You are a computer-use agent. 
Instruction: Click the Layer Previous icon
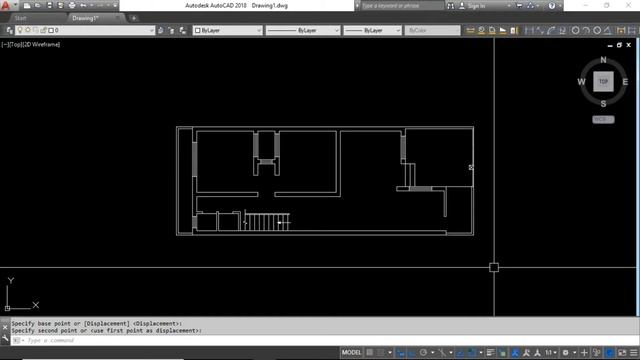(172, 30)
